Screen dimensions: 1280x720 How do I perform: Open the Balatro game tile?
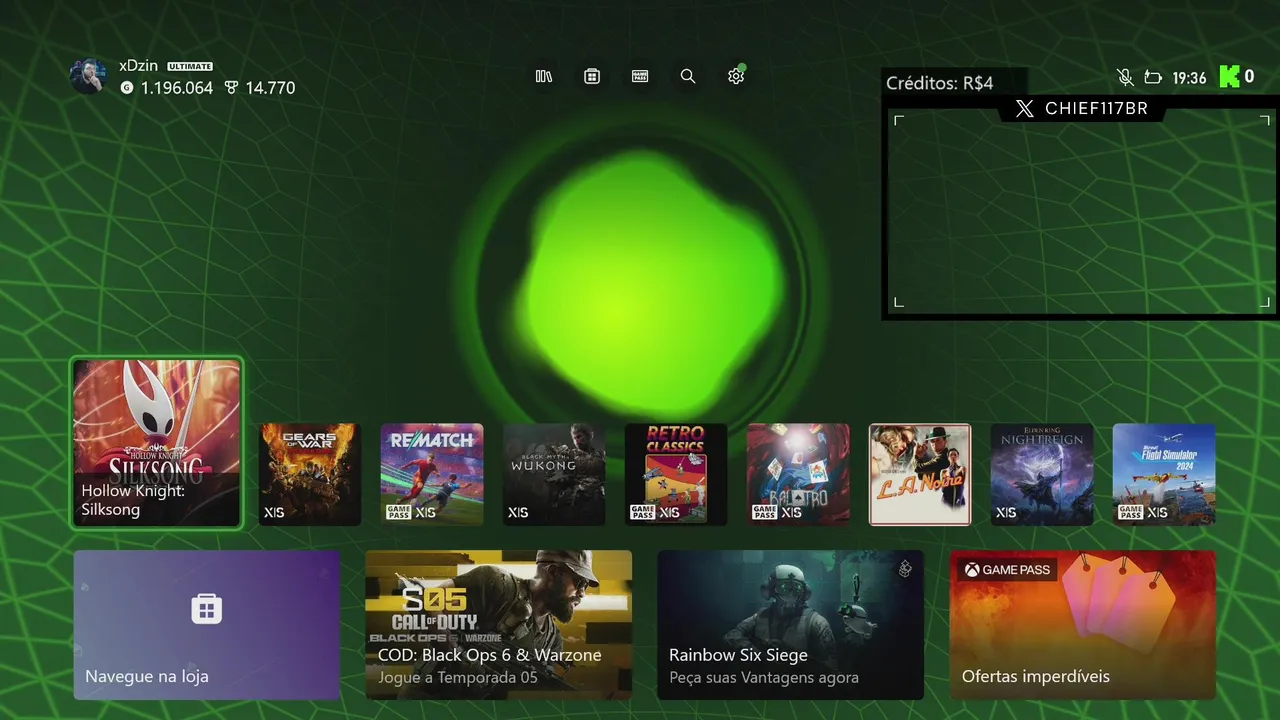tap(798, 474)
